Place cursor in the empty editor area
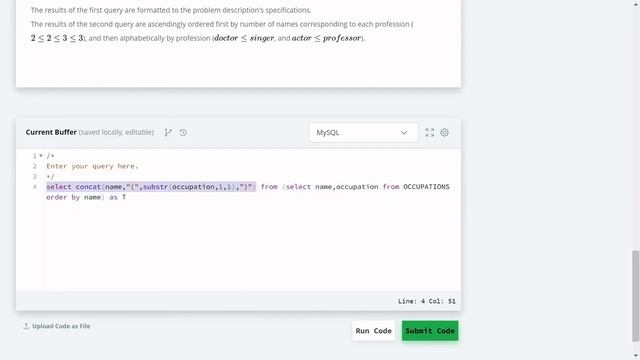The height and width of the screenshot is (360, 640). [252, 245]
